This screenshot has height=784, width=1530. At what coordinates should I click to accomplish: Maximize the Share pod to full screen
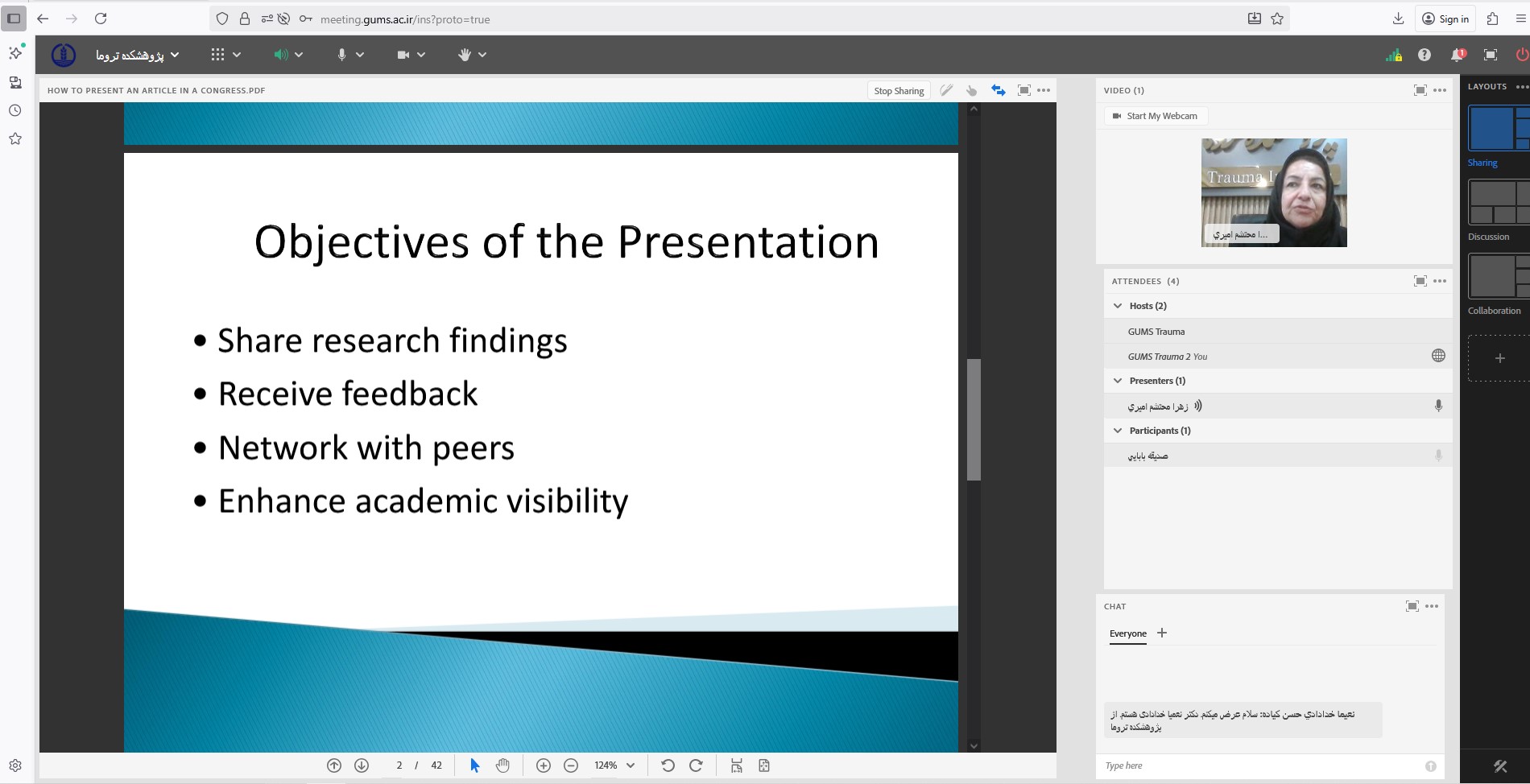click(x=1023, y=90)
